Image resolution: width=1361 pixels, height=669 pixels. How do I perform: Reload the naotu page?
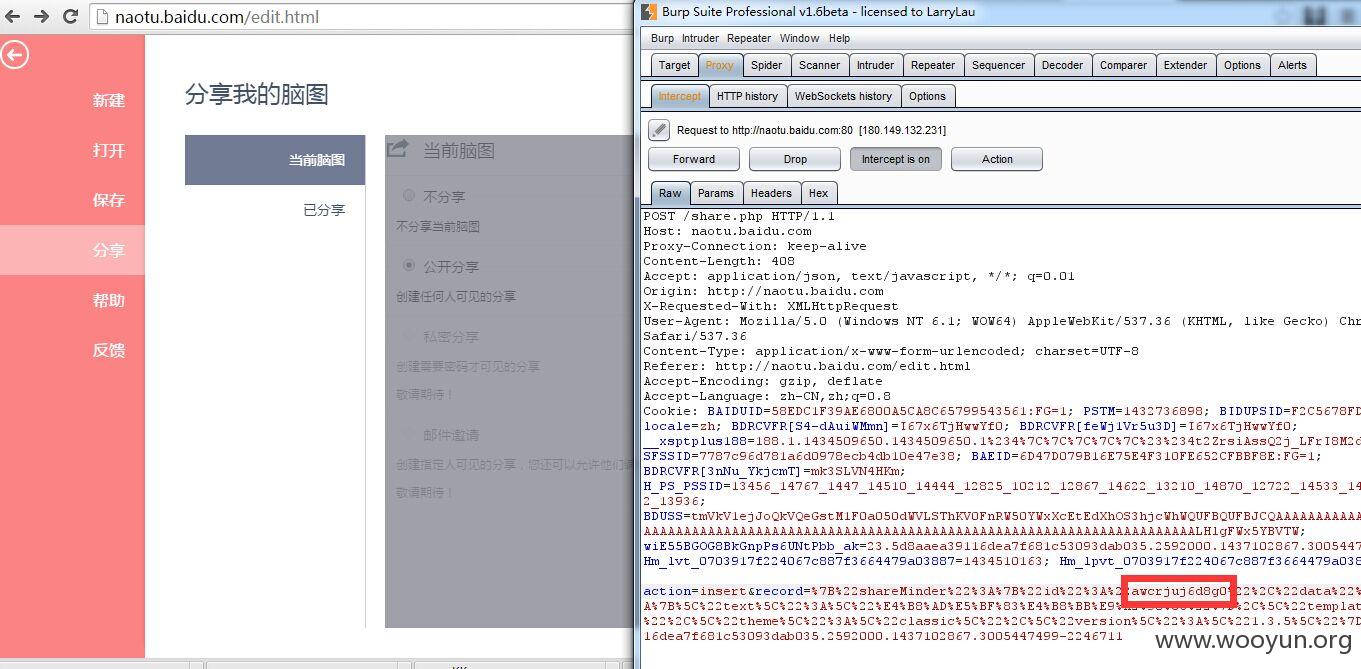[x=70, y=16]
